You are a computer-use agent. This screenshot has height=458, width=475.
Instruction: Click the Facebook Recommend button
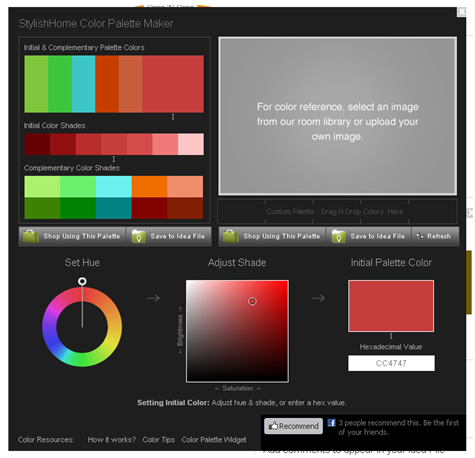[293, 426]
